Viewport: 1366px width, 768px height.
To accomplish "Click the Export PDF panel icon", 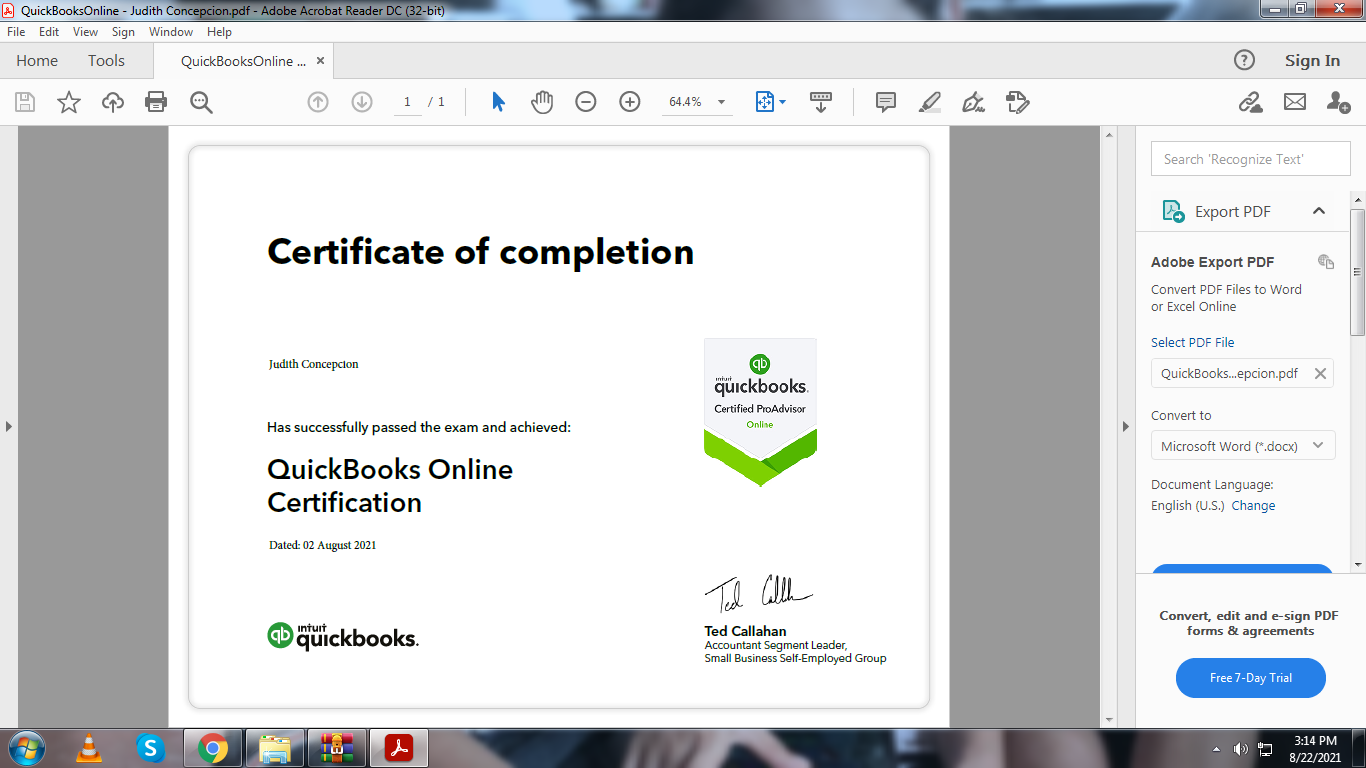I will (x=1173, y=211).
